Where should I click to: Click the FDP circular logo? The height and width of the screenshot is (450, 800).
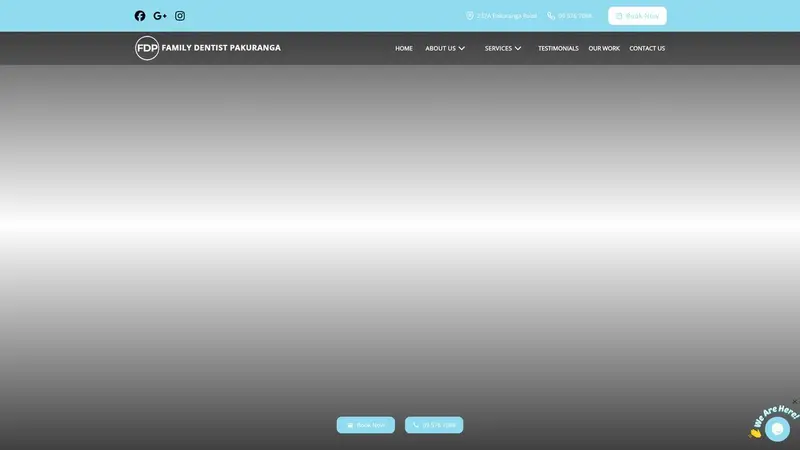(x=147, y=48)
